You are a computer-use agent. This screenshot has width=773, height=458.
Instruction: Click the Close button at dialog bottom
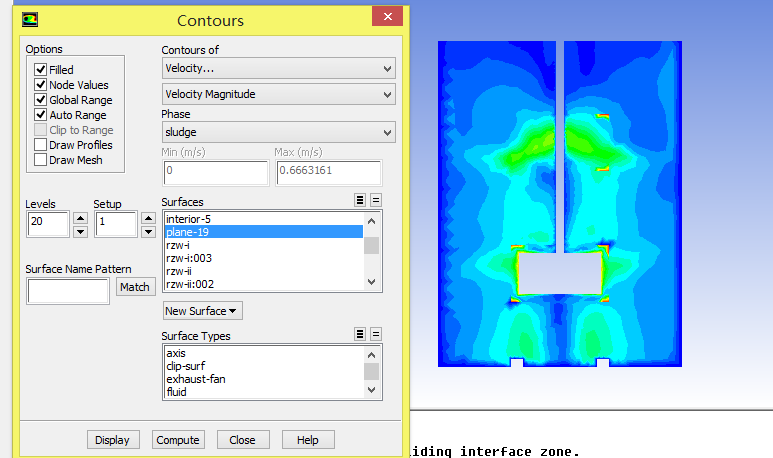coord(243,440)
